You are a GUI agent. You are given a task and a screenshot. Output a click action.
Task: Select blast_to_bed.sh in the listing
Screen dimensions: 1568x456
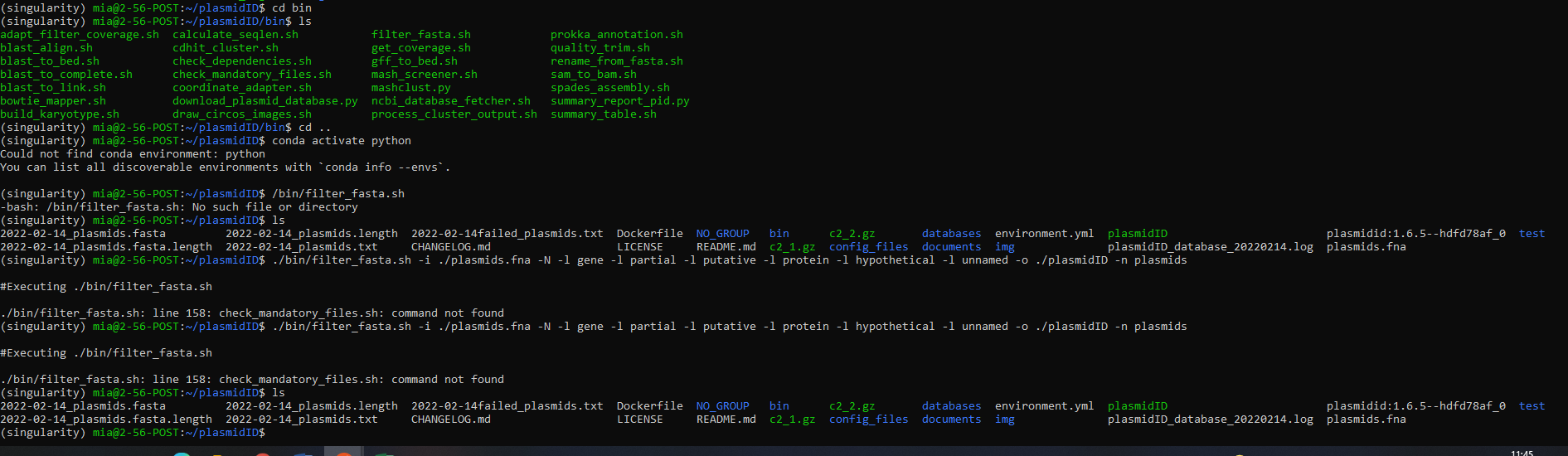tap(50, 61)
